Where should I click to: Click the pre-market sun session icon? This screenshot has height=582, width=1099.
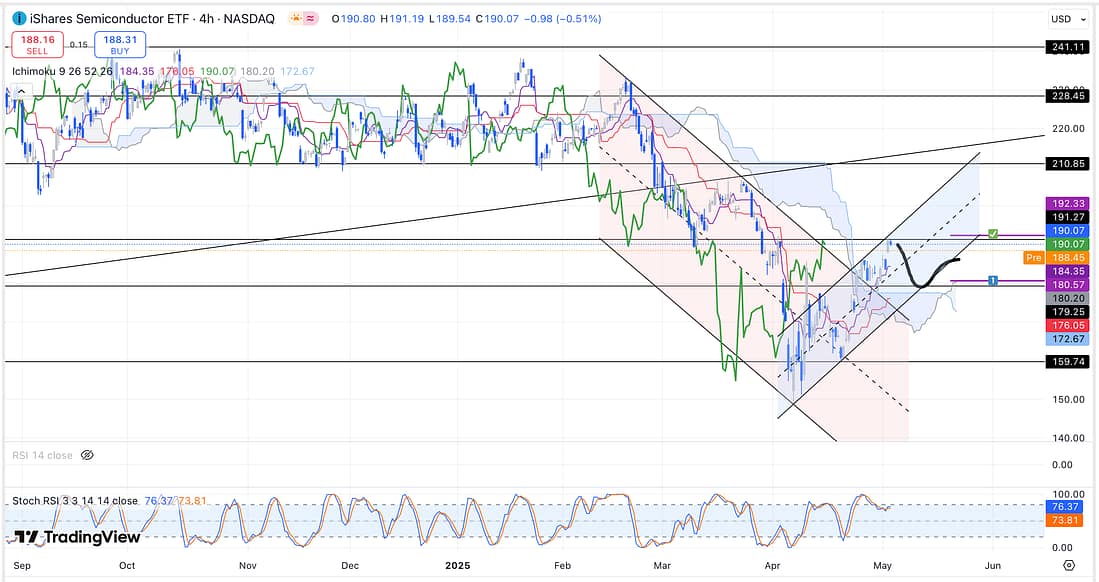[296, 19]
